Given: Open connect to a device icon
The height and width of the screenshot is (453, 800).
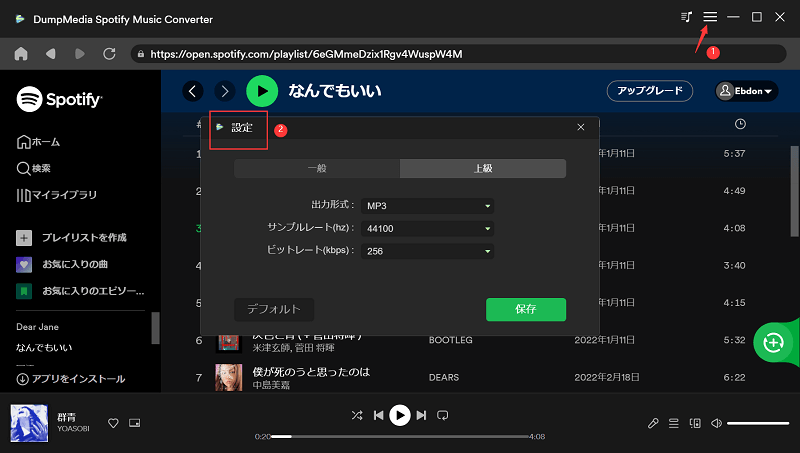Looking at the screenshot, I should pyautogui.click(x=695, y=423).
